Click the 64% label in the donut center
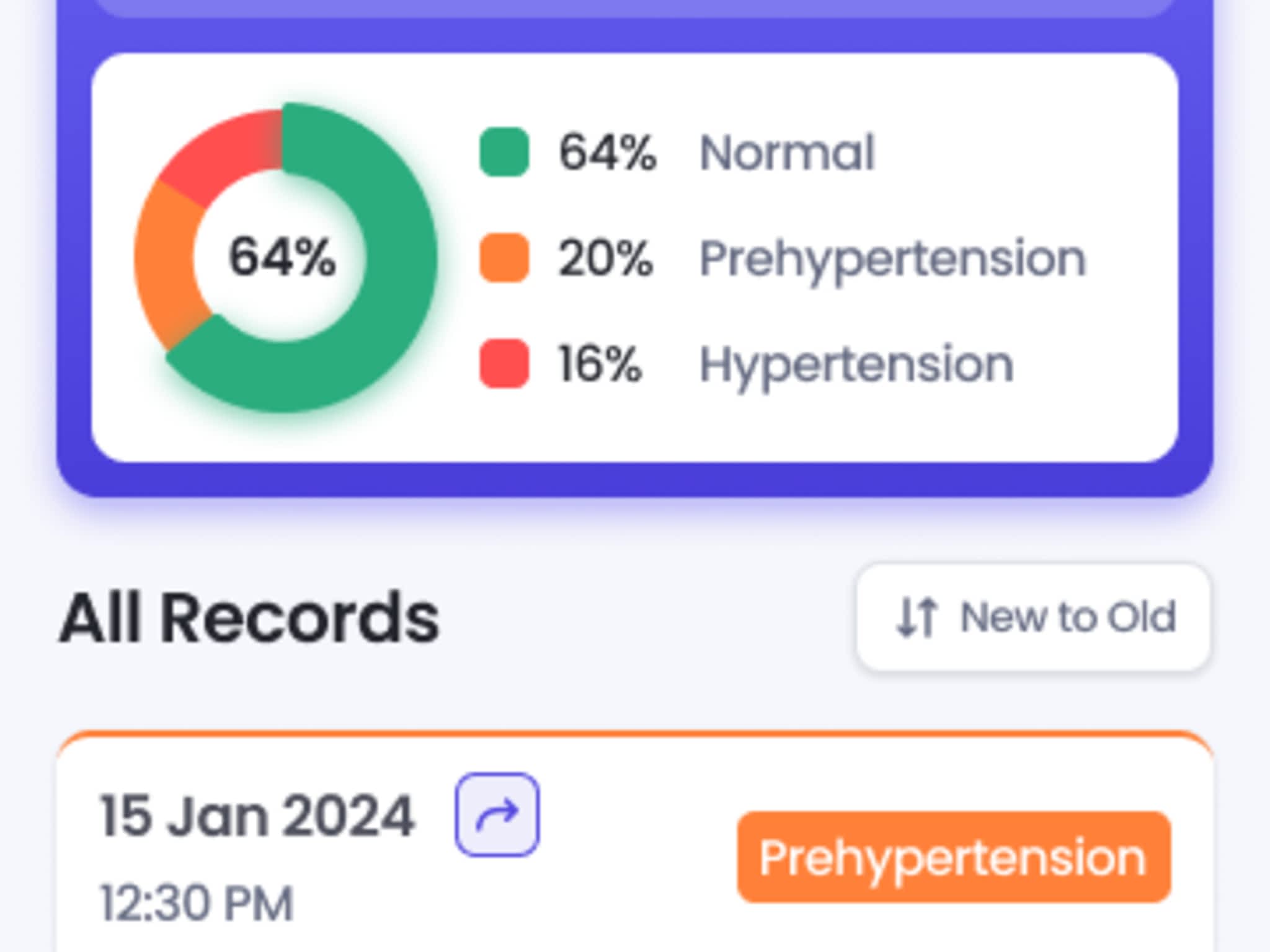Viewport: 1270px width, 952px height. [282, 257]
